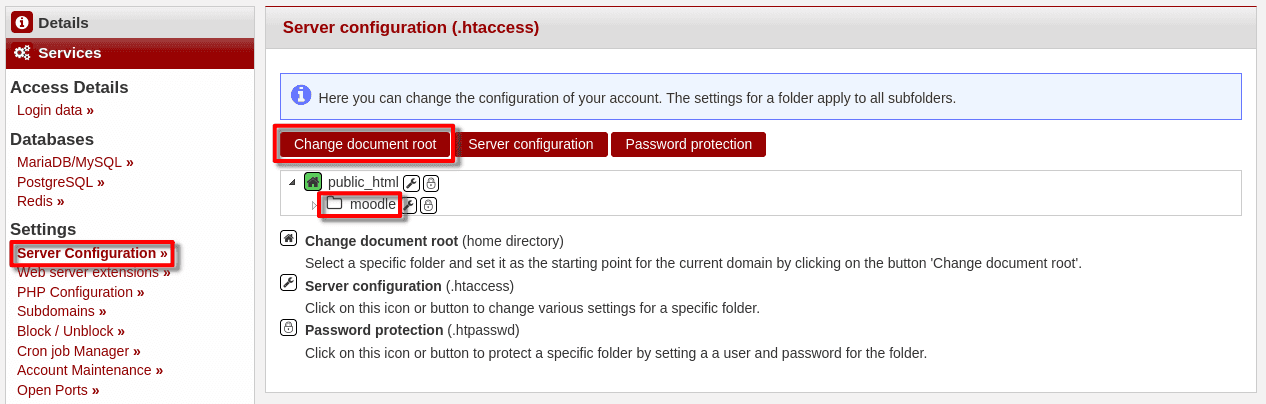1266x404 pixels.
Task: Go to PHP Configuration settings
Action: 75,292
